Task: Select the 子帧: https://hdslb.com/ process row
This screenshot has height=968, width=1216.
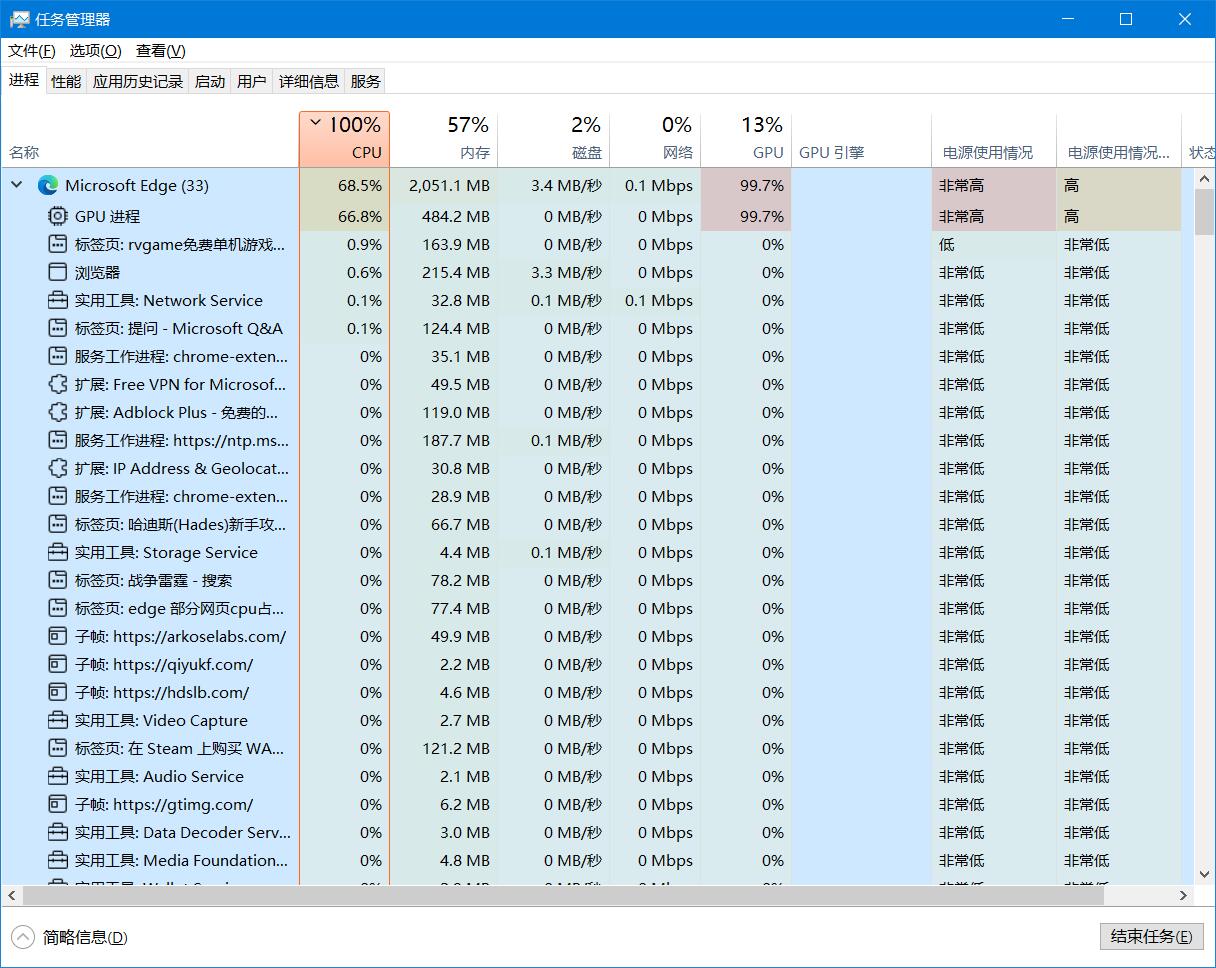Action: [x=596, y=692]
